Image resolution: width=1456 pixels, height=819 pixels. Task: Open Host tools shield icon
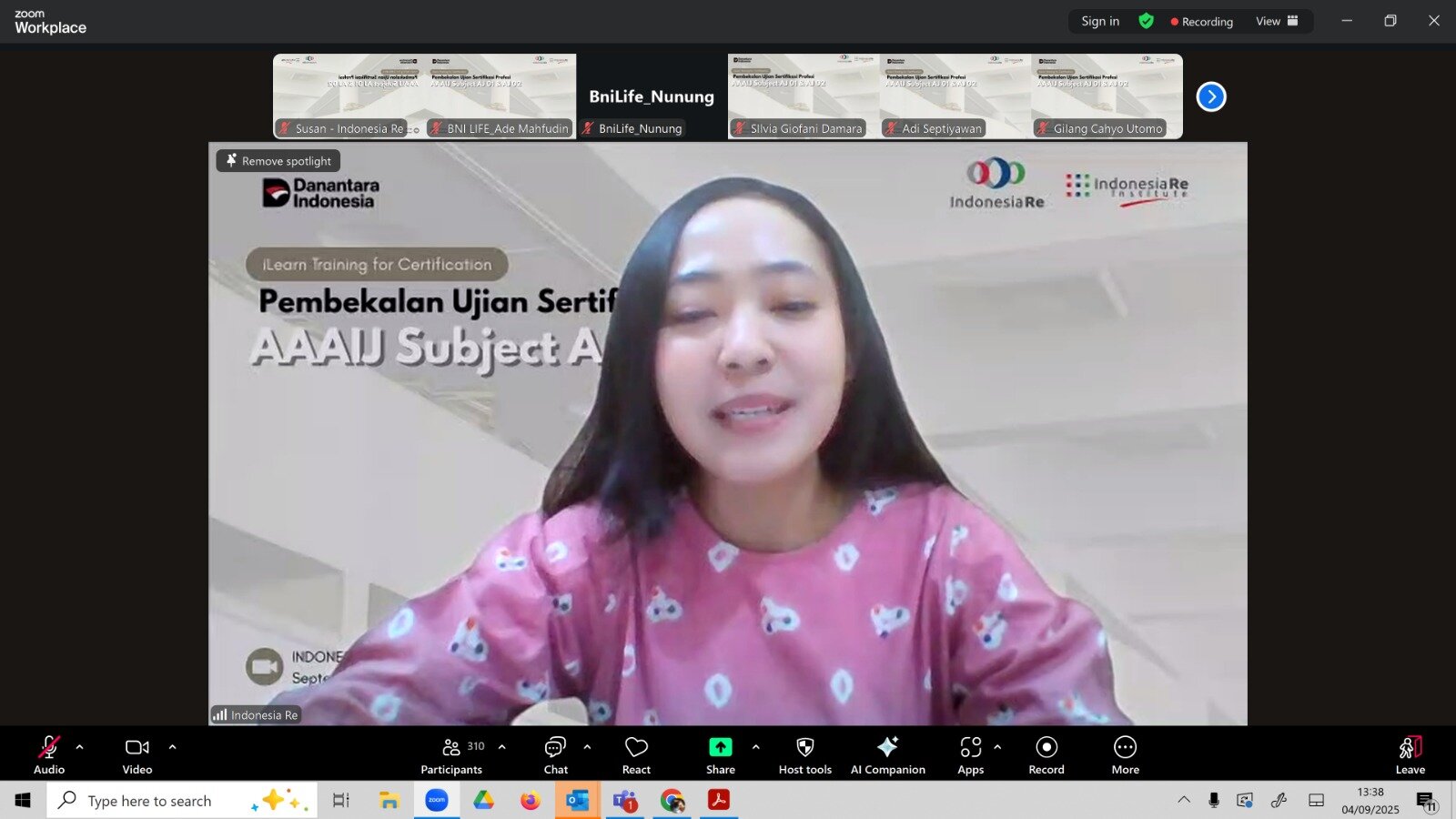[804, 748]
